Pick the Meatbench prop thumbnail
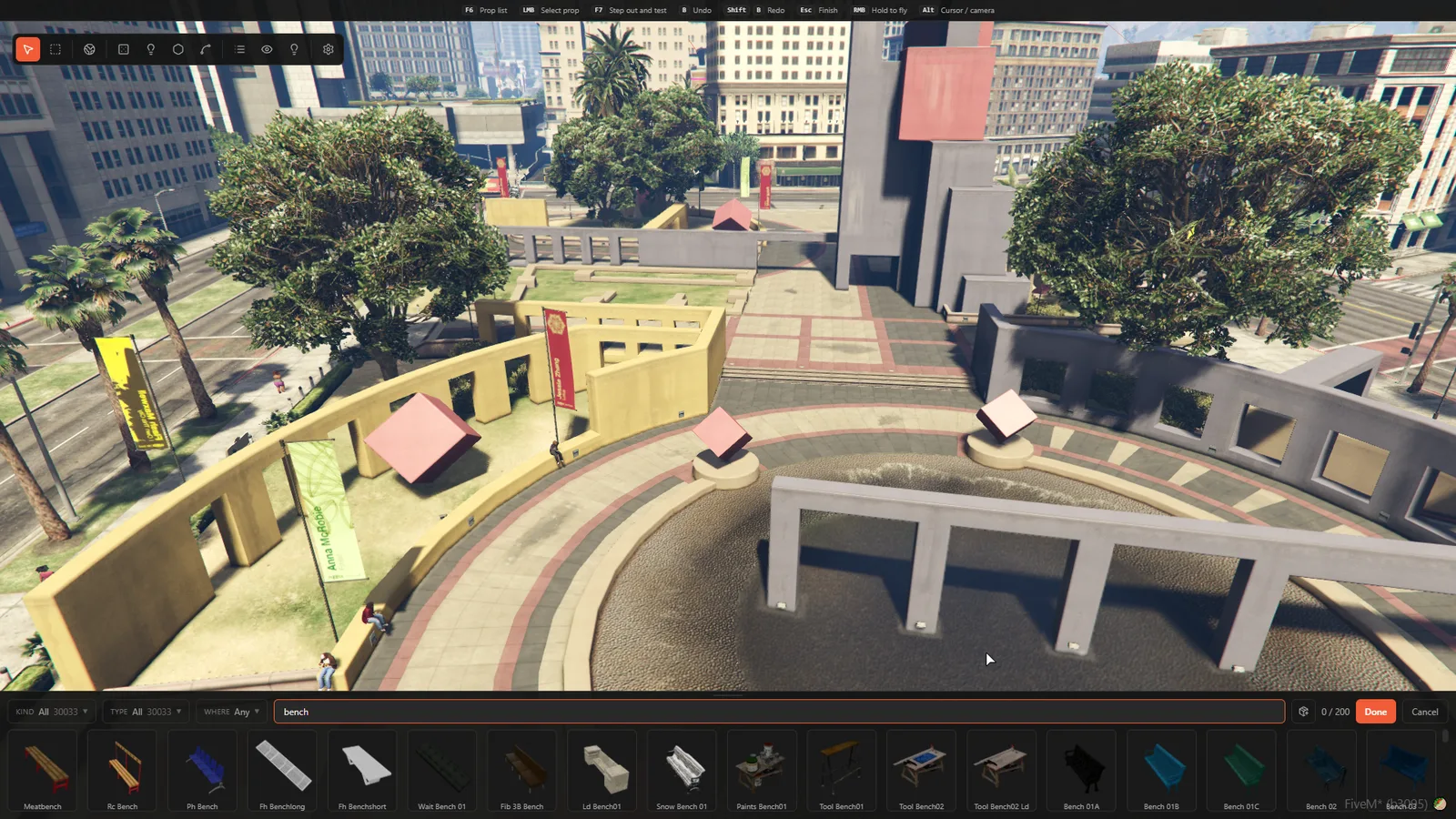The width and height of the screenshot is (1456, 819). [43, 771]
